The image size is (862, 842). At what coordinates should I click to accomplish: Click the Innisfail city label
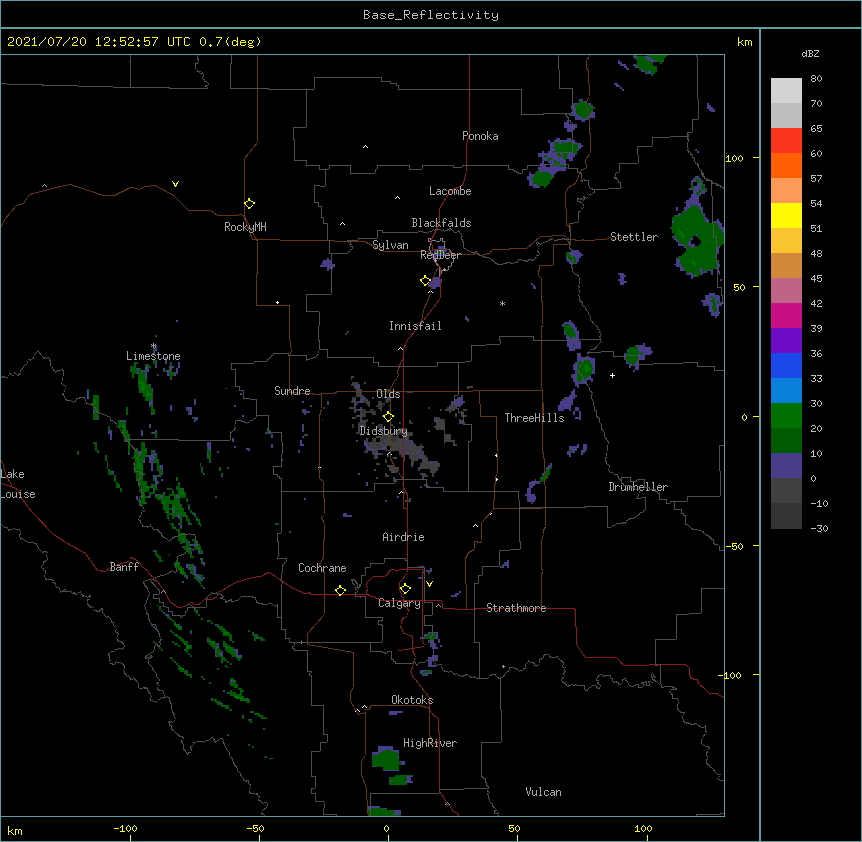415,326
